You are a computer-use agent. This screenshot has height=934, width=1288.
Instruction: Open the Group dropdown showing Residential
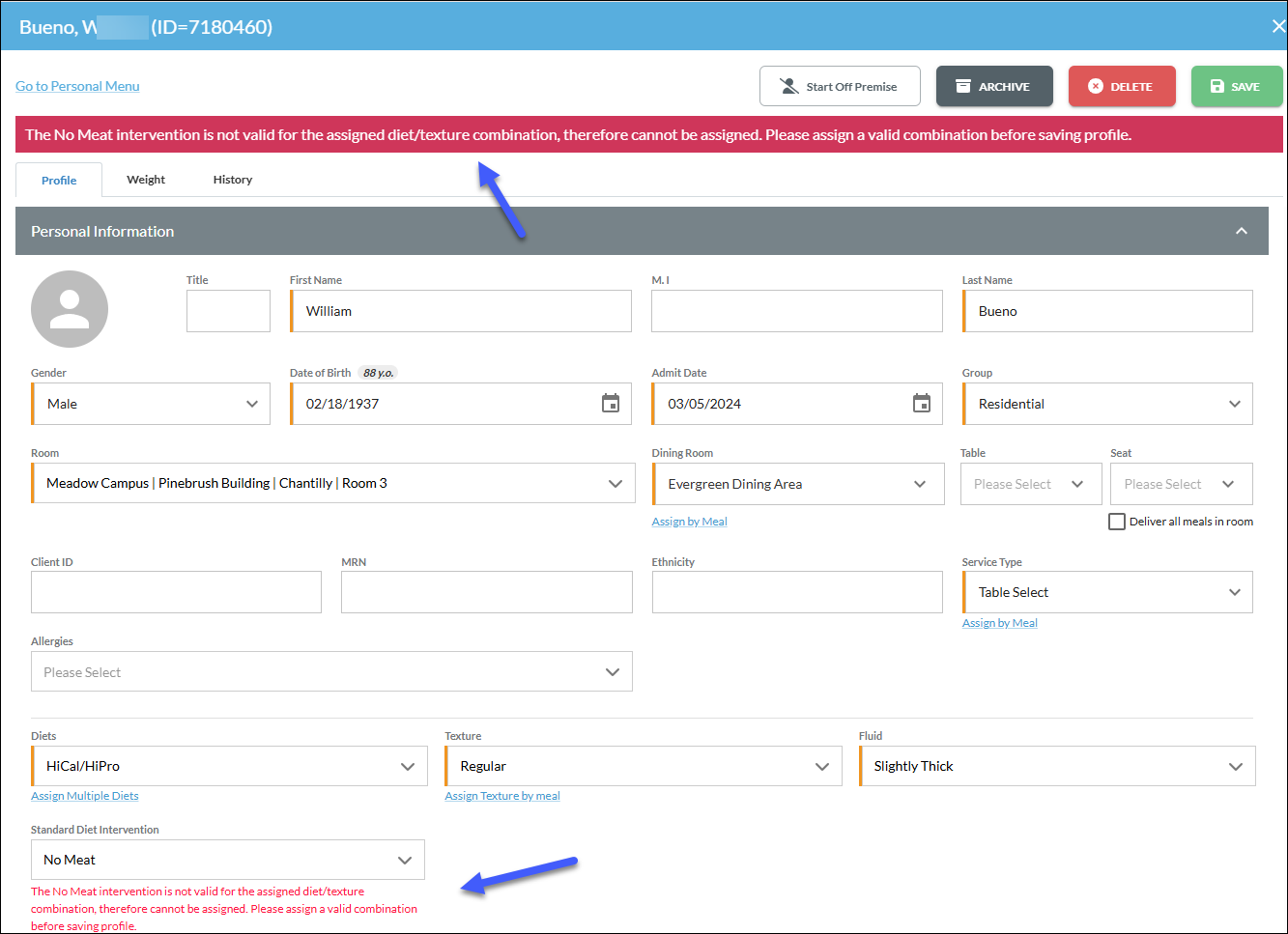[x=1107, y=404]
